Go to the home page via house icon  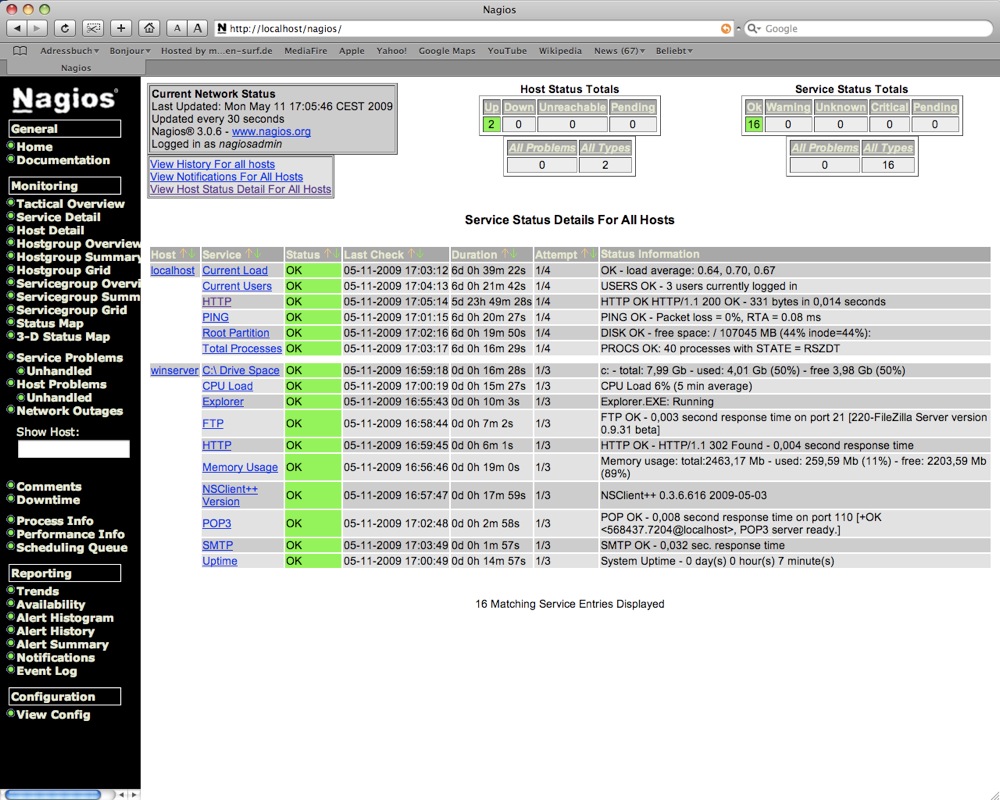point(149,28)
